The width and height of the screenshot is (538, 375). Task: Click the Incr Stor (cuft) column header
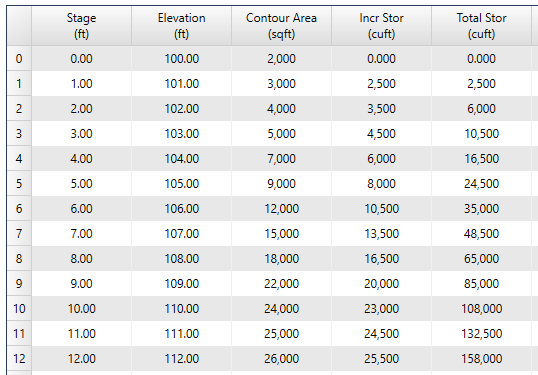[x=382, y=26]
